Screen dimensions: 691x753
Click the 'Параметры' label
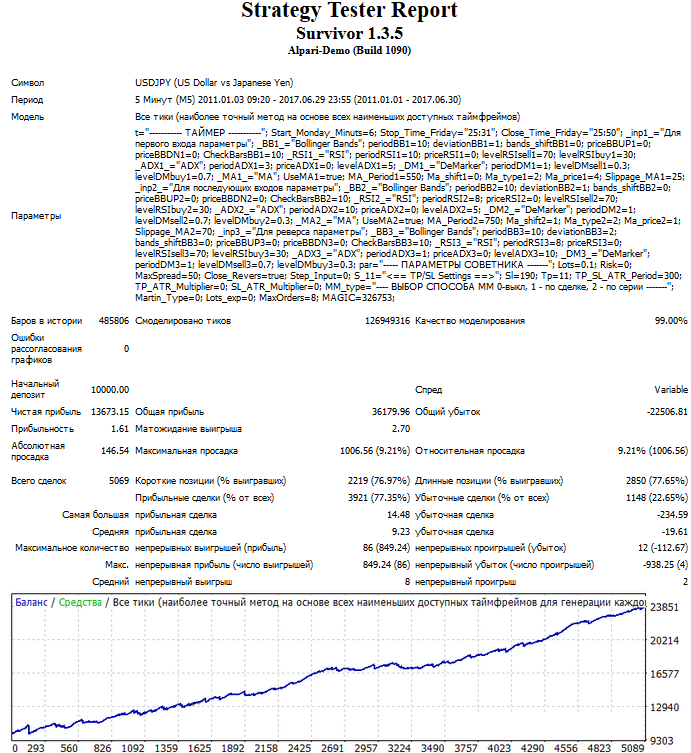(x=36, y=216)
